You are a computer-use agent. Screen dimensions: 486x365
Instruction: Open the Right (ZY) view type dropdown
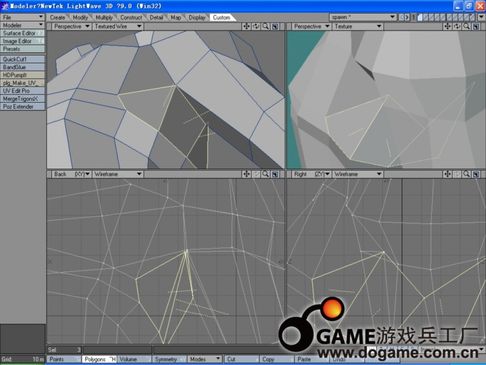pyautogui.click(x=311, y=174)
